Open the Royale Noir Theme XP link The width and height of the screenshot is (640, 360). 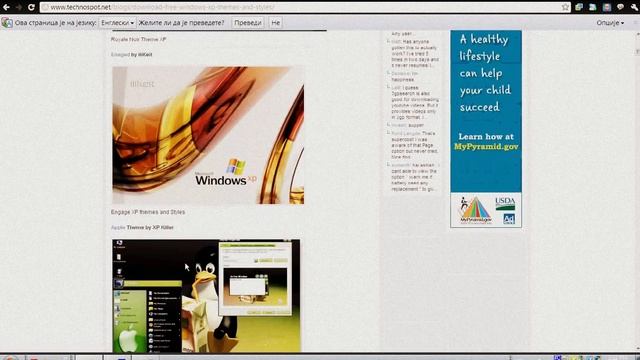[x=138, y=40]
